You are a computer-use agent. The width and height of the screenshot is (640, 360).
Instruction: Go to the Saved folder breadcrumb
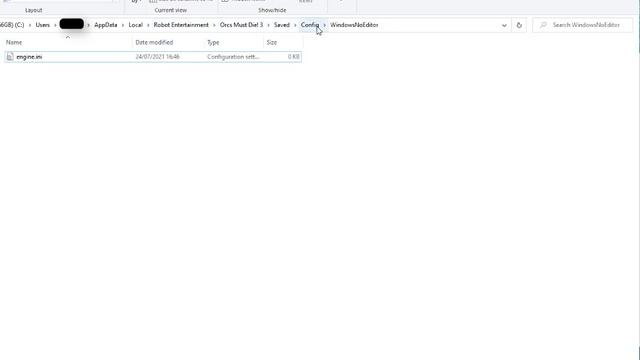pos(282,25)
